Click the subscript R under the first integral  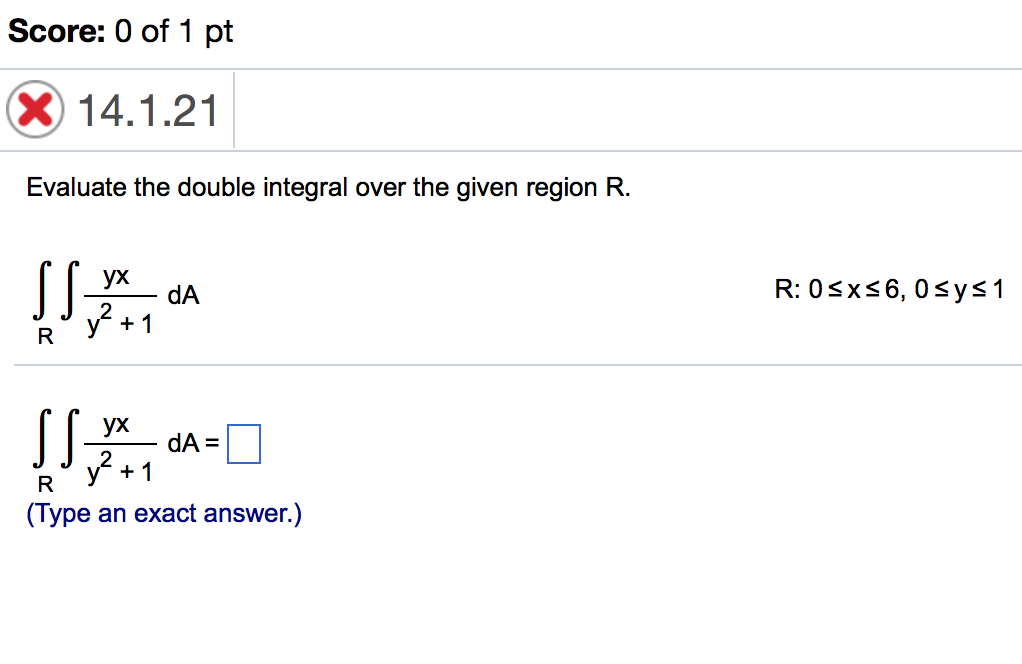click(x=45, y=336)
